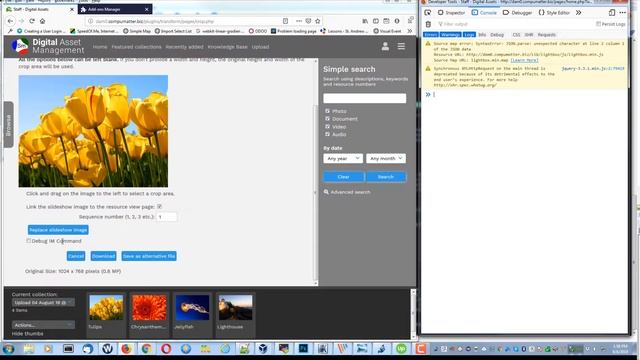
Task: Enable Debug IM Command checkbox
Action: coord(29,241)
